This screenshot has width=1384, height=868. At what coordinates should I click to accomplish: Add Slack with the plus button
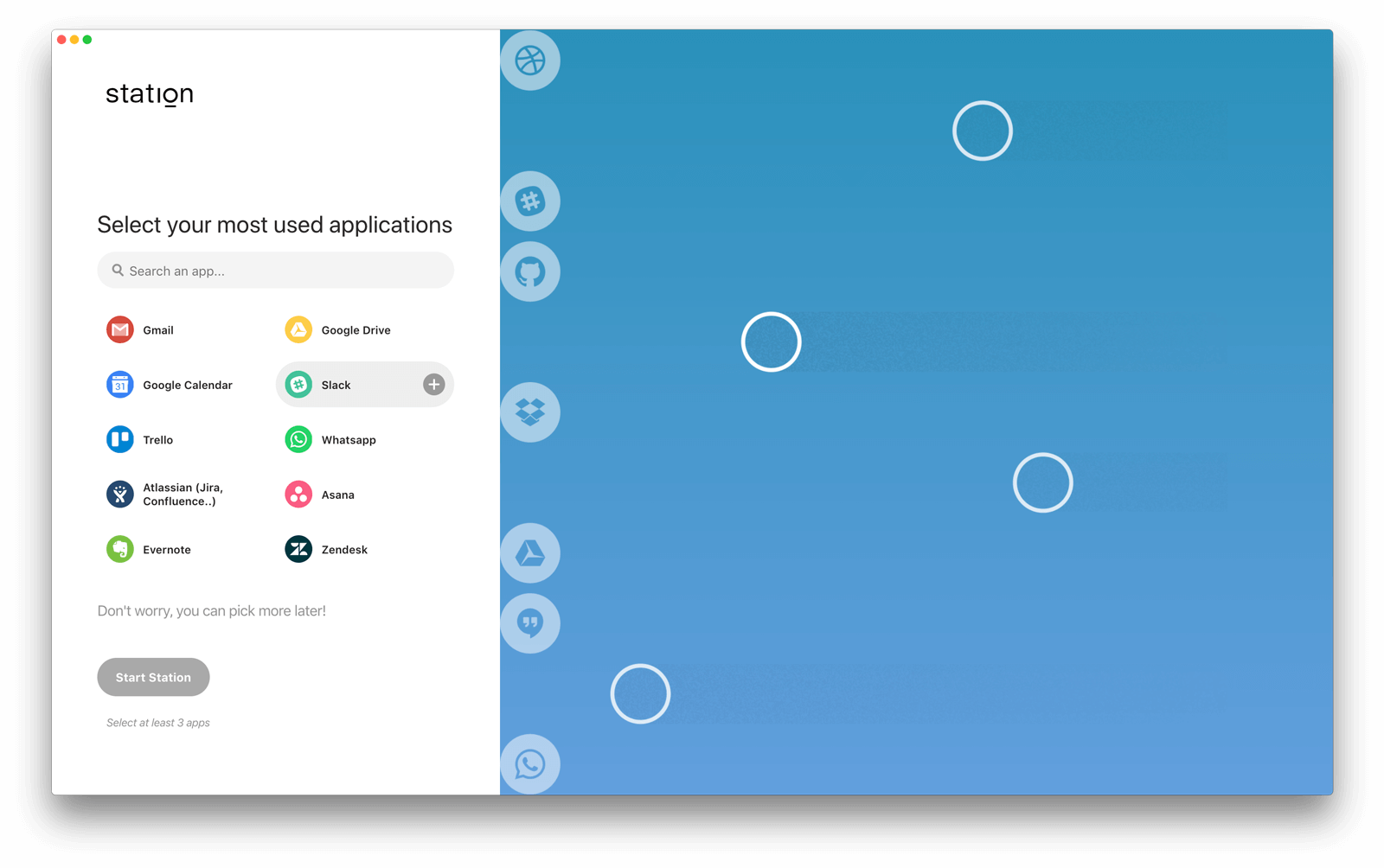[x=434, y=385]
